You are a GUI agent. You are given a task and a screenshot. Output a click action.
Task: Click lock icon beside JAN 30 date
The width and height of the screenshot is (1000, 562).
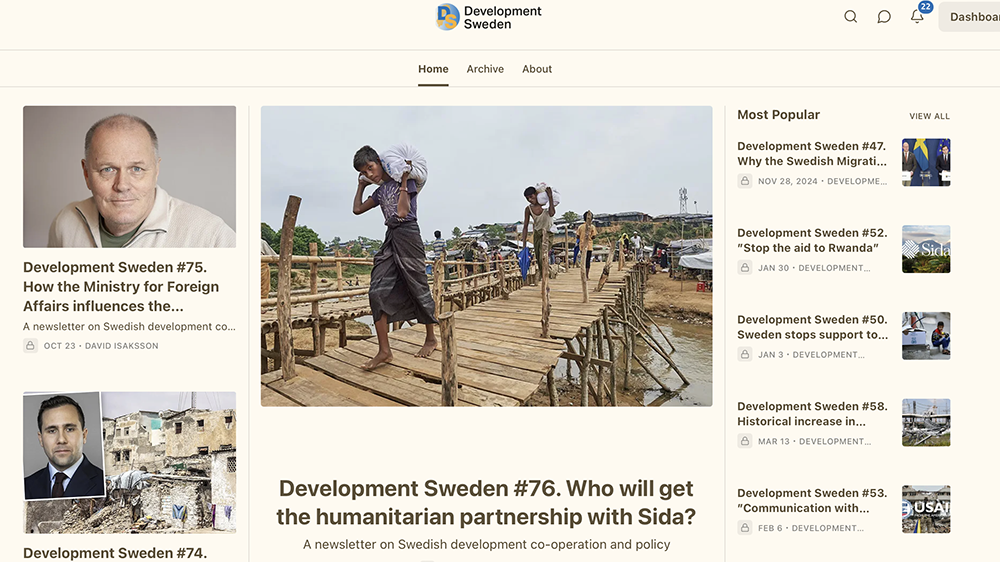pos(745,268)
